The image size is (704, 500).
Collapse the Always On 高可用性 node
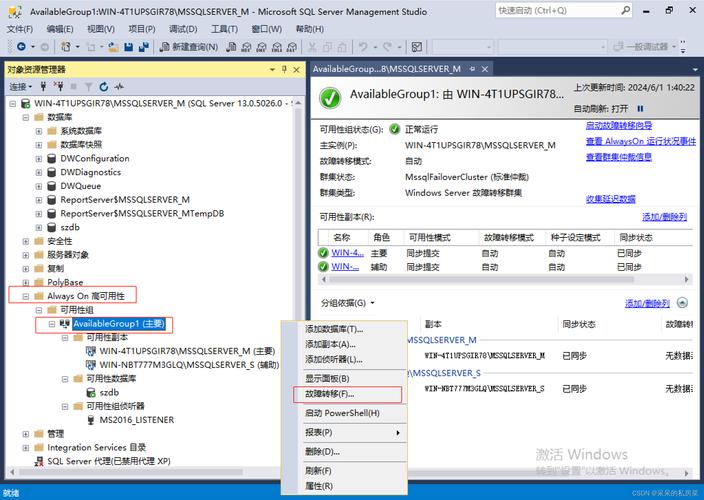(26, 296)
